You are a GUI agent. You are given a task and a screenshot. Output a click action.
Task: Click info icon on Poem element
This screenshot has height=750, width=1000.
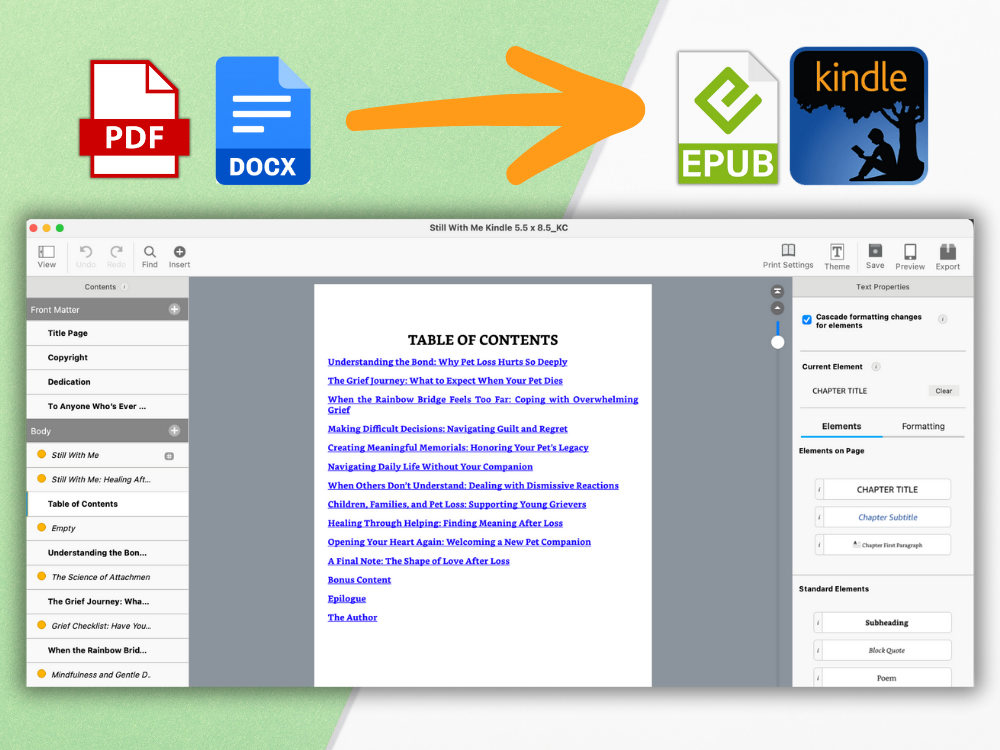pyautogui.click(x=818, y=677)
